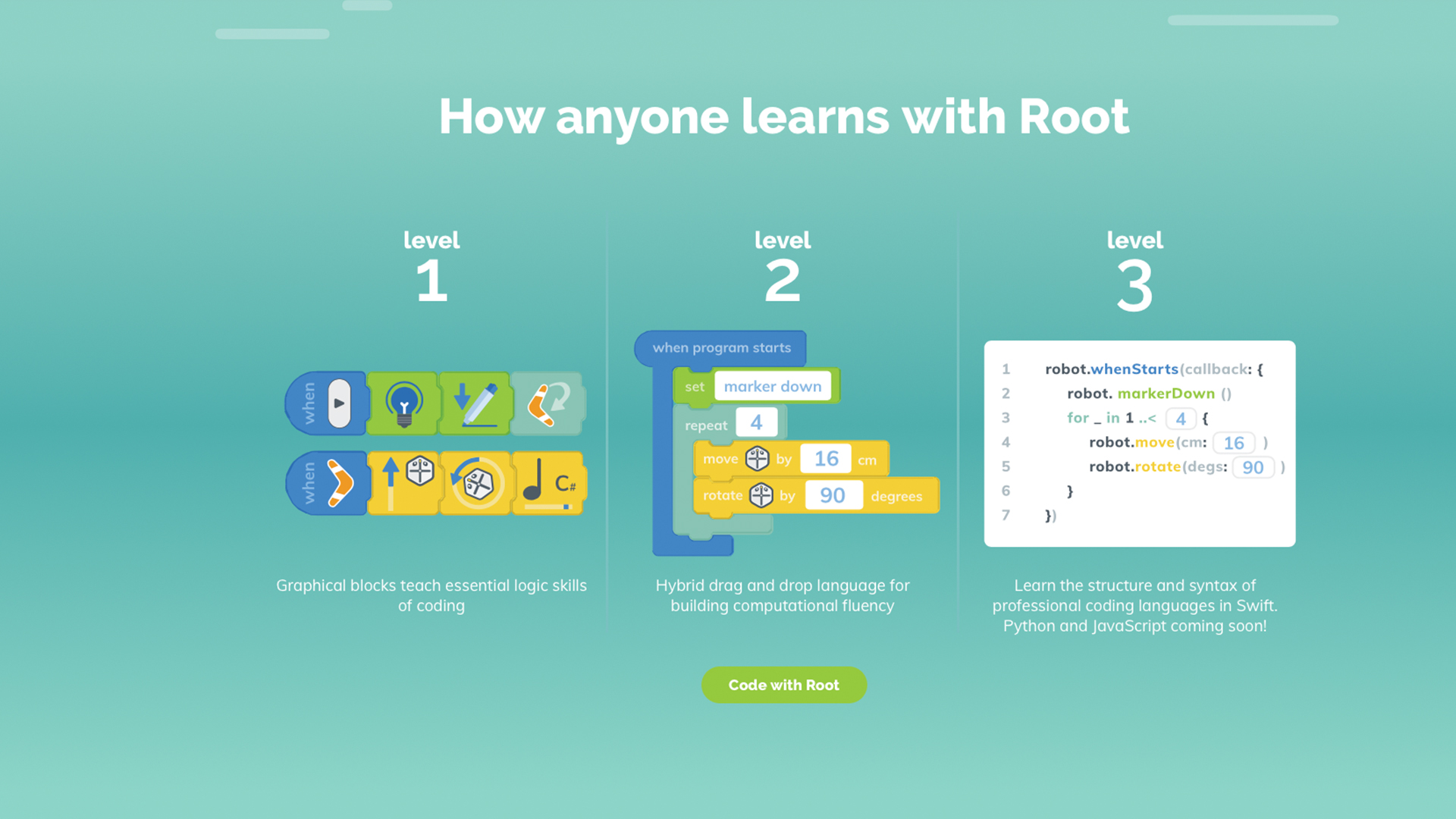Click the move forward arrow block
Viewport: 1456px width, 819px height.
point(403,483)
